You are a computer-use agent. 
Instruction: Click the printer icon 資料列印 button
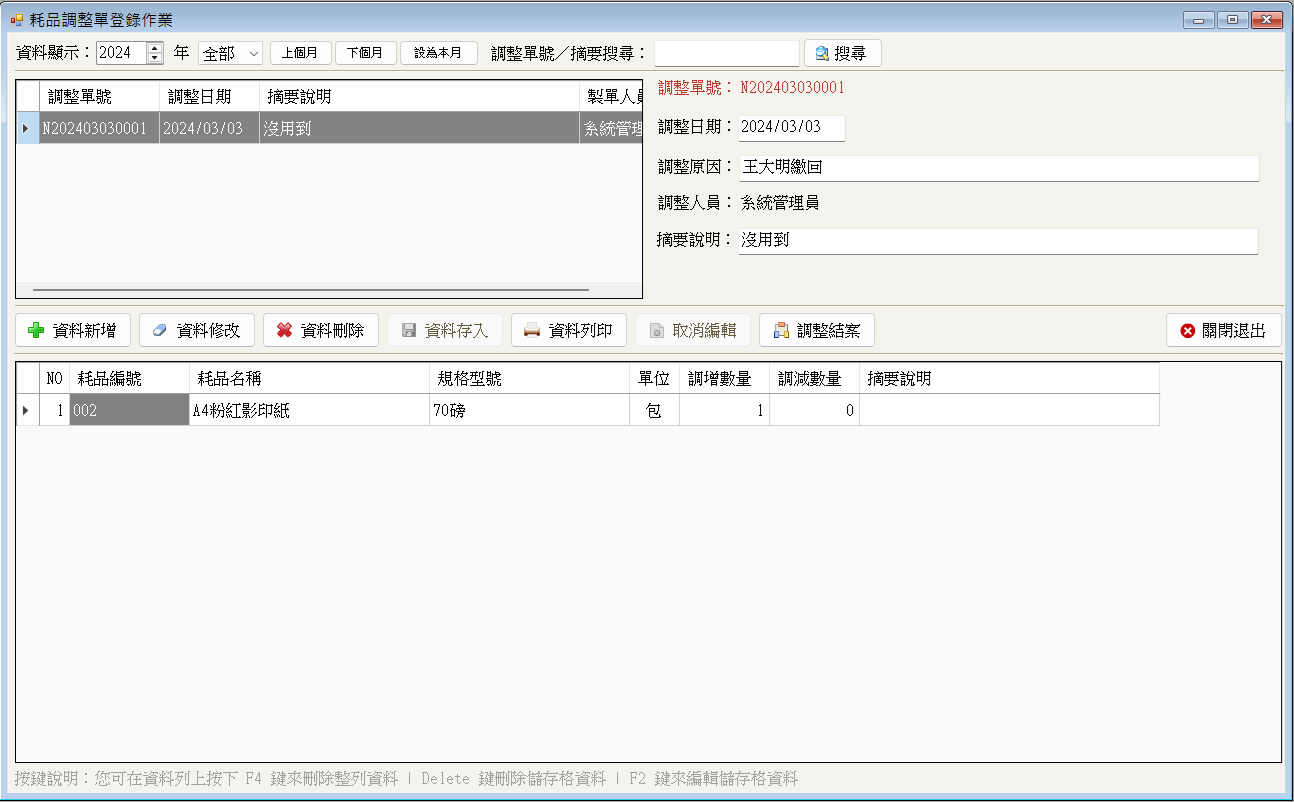click(569, 330)
